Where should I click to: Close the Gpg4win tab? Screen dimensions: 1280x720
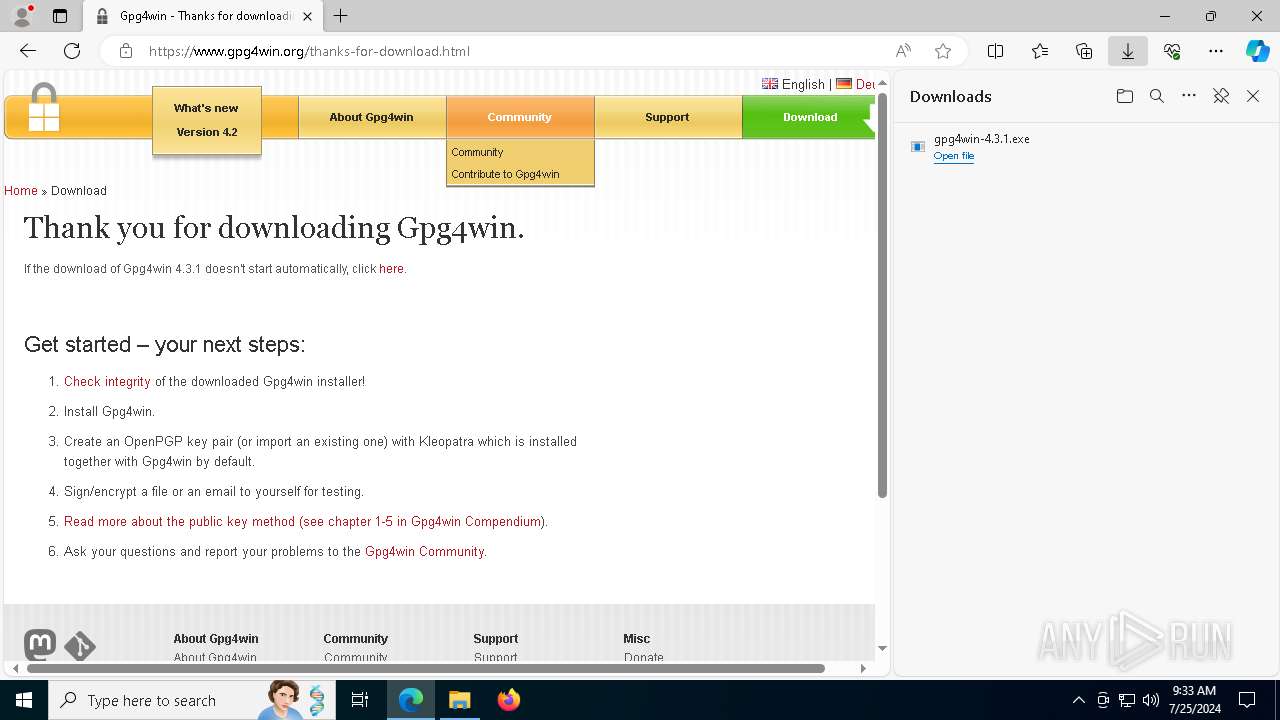click(x=307, y=16)
